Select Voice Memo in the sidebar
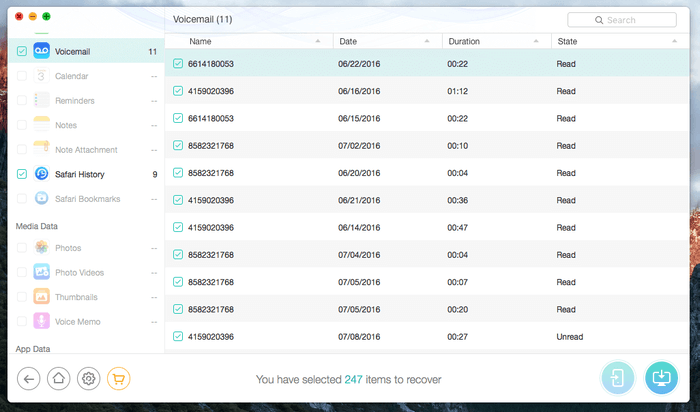The height and width of the screenshot is (412, 700). click(76, 321)
